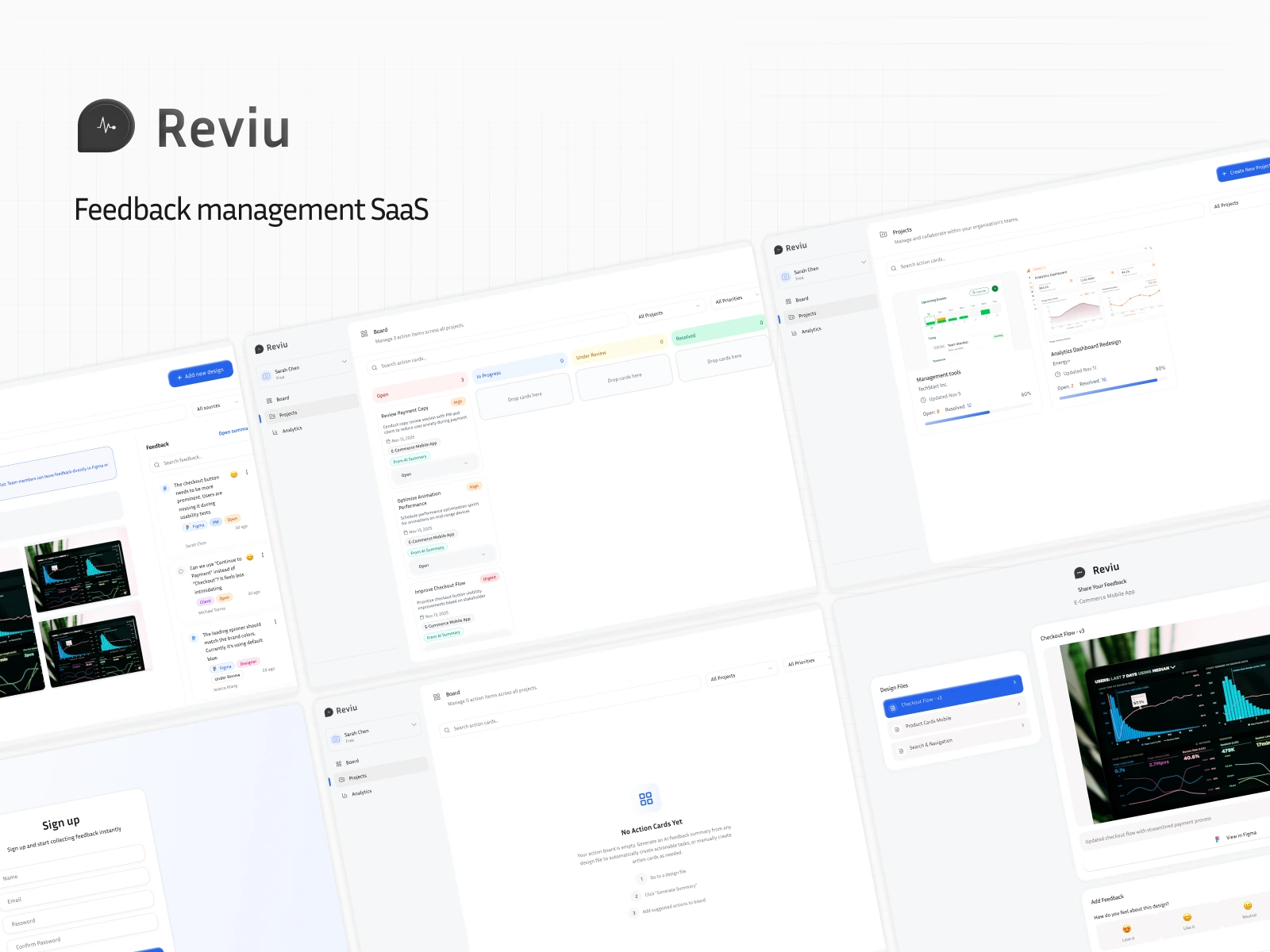
Task: Open All Projects dropdown in action-cards board
Action: pyautogui.click(x=670, y=311)
